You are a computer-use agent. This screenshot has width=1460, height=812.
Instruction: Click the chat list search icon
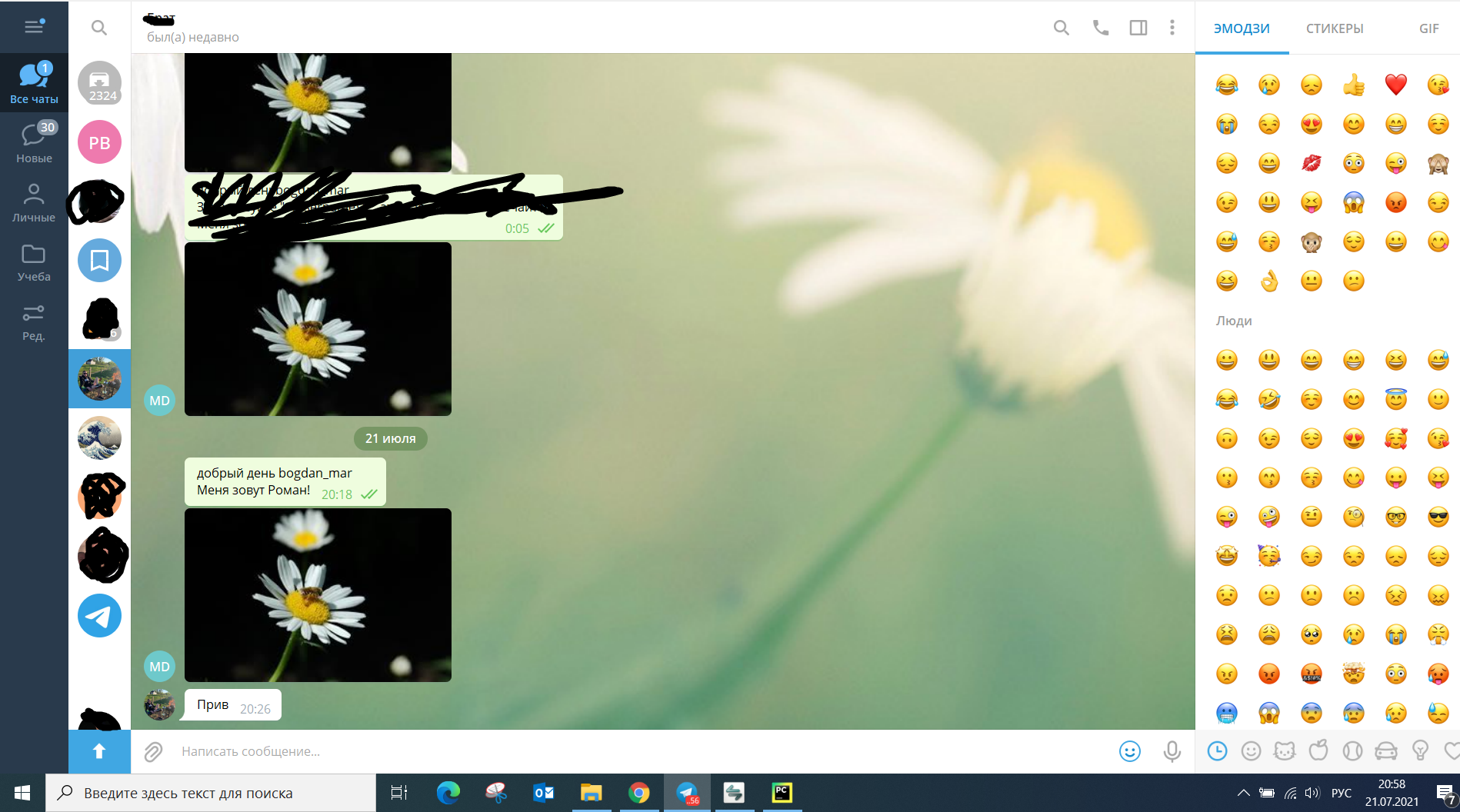pos(99,28)
